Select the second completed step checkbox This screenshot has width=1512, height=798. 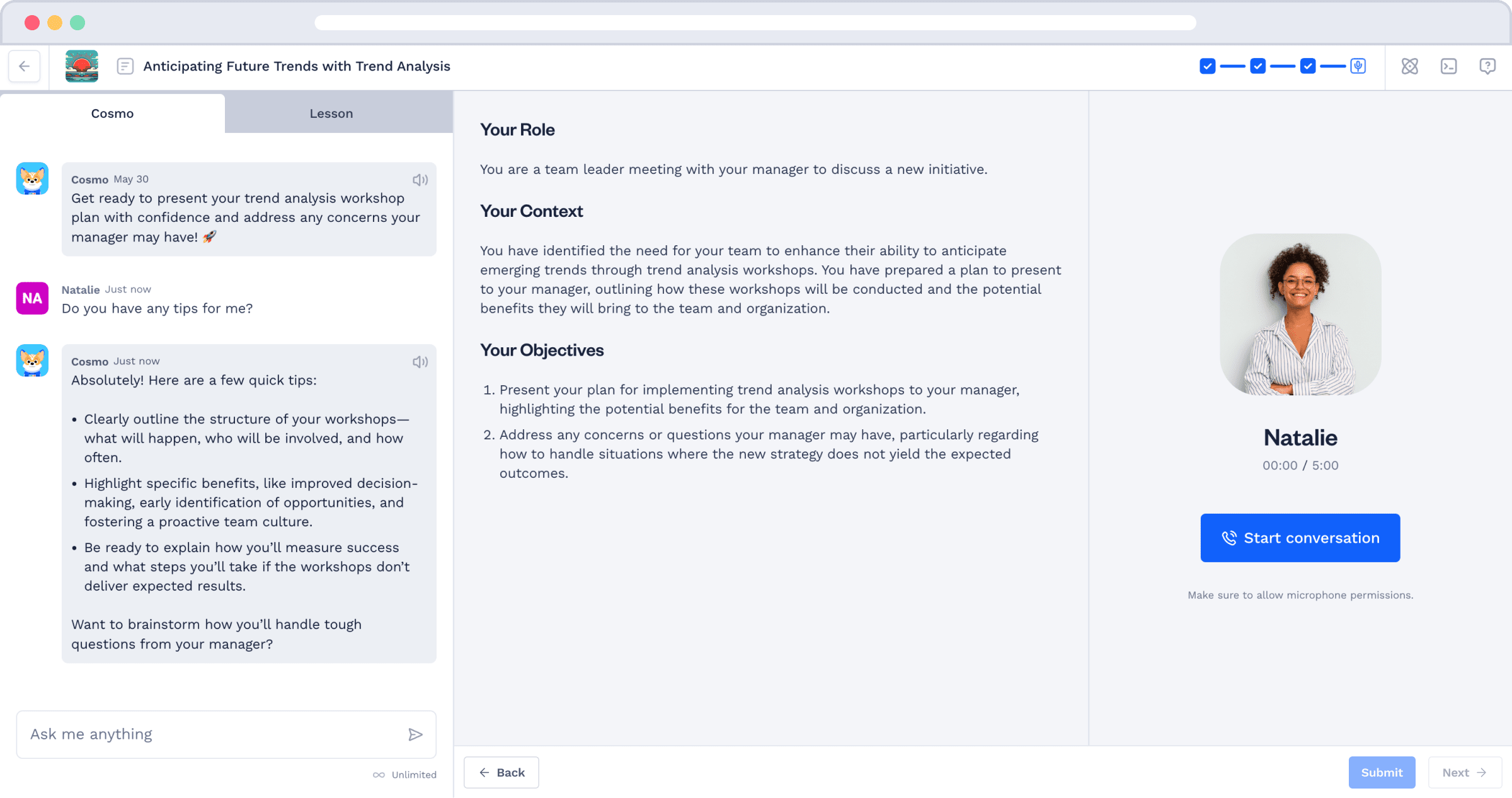tap(1258, 66)
